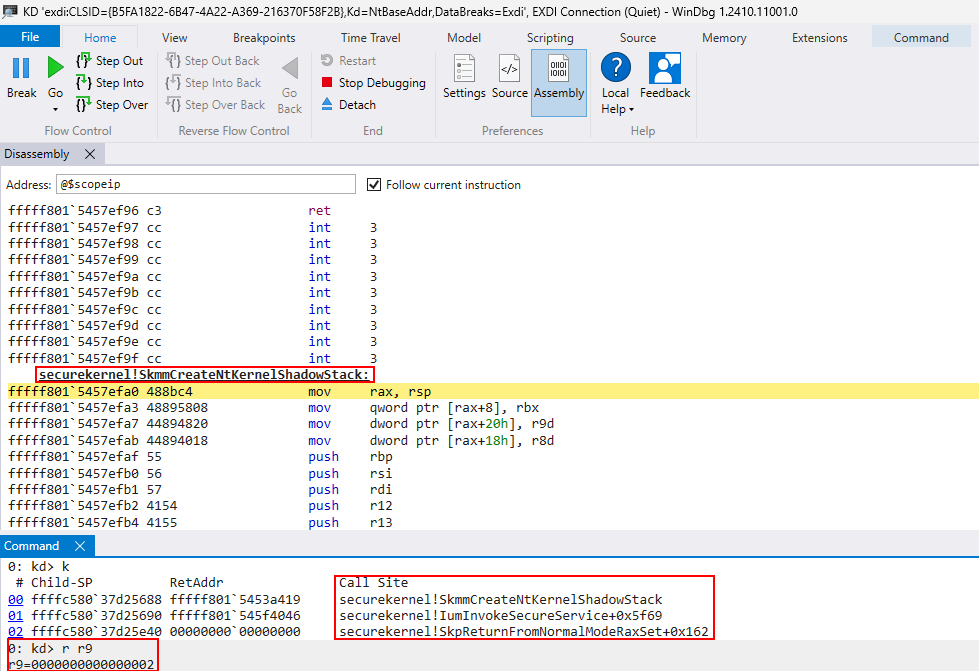Open the File menu
The image size is (979, 671).
30,36
